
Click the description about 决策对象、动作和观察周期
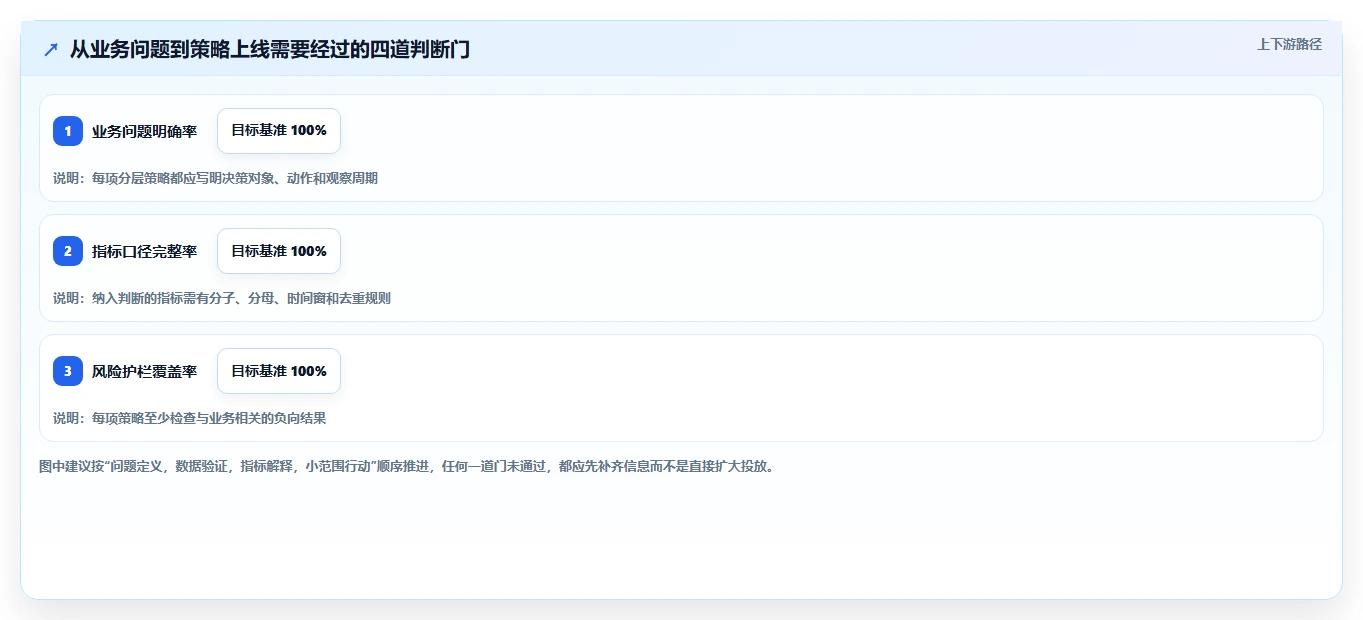click(215, 178)
